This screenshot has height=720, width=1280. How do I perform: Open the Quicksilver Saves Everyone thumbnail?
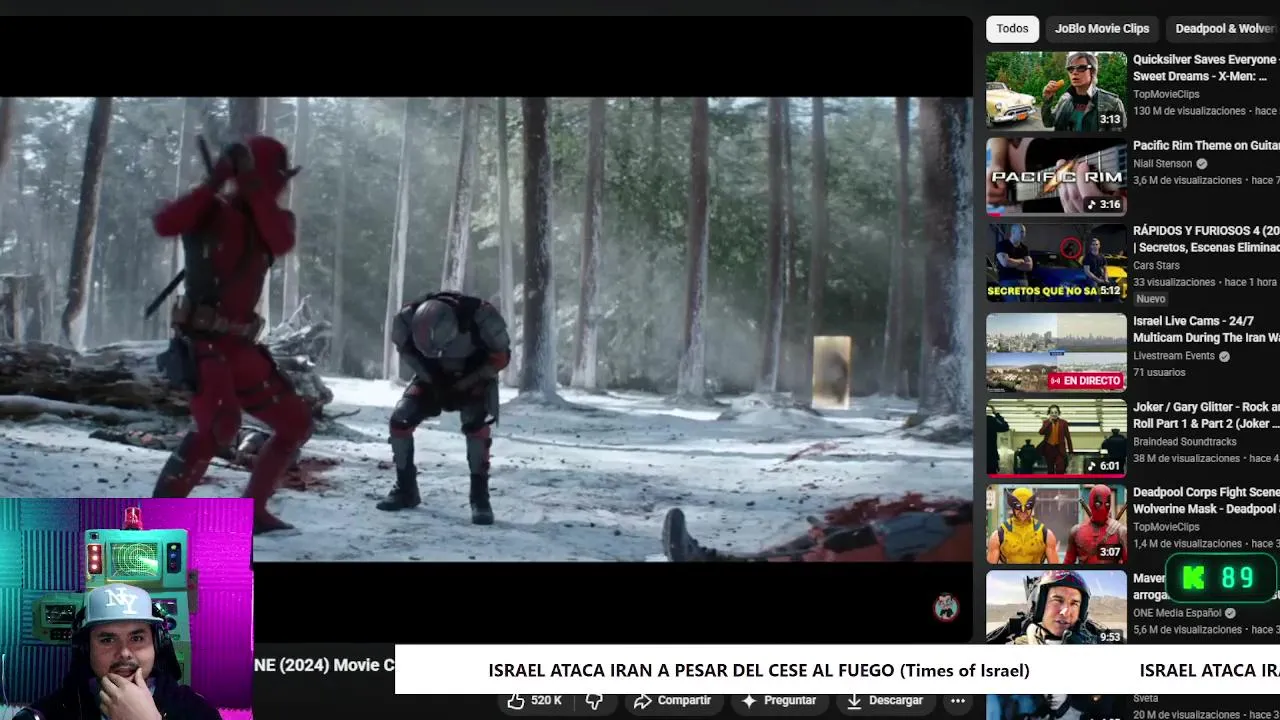1056,91
